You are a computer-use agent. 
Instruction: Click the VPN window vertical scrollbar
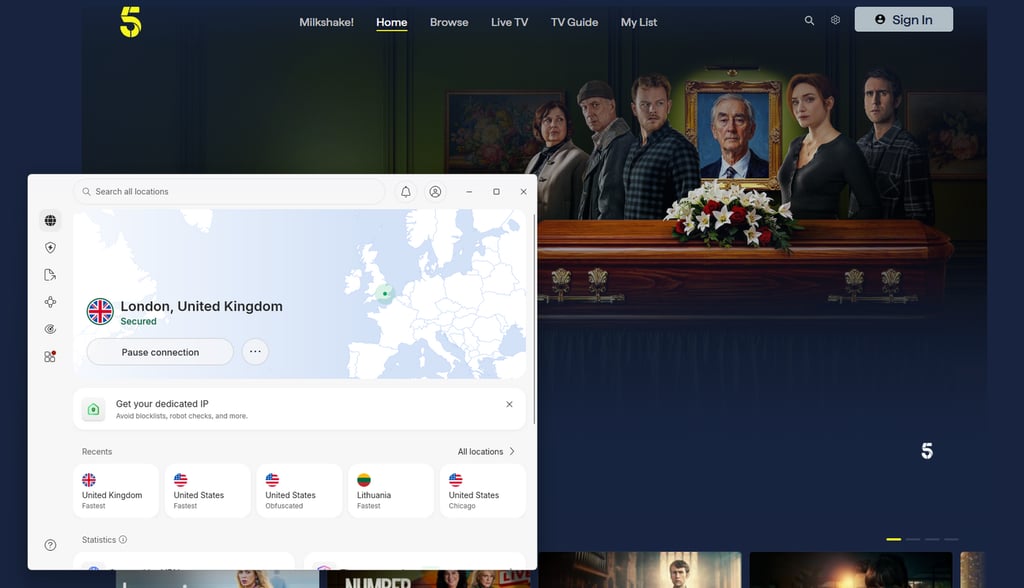click(534, 319)
